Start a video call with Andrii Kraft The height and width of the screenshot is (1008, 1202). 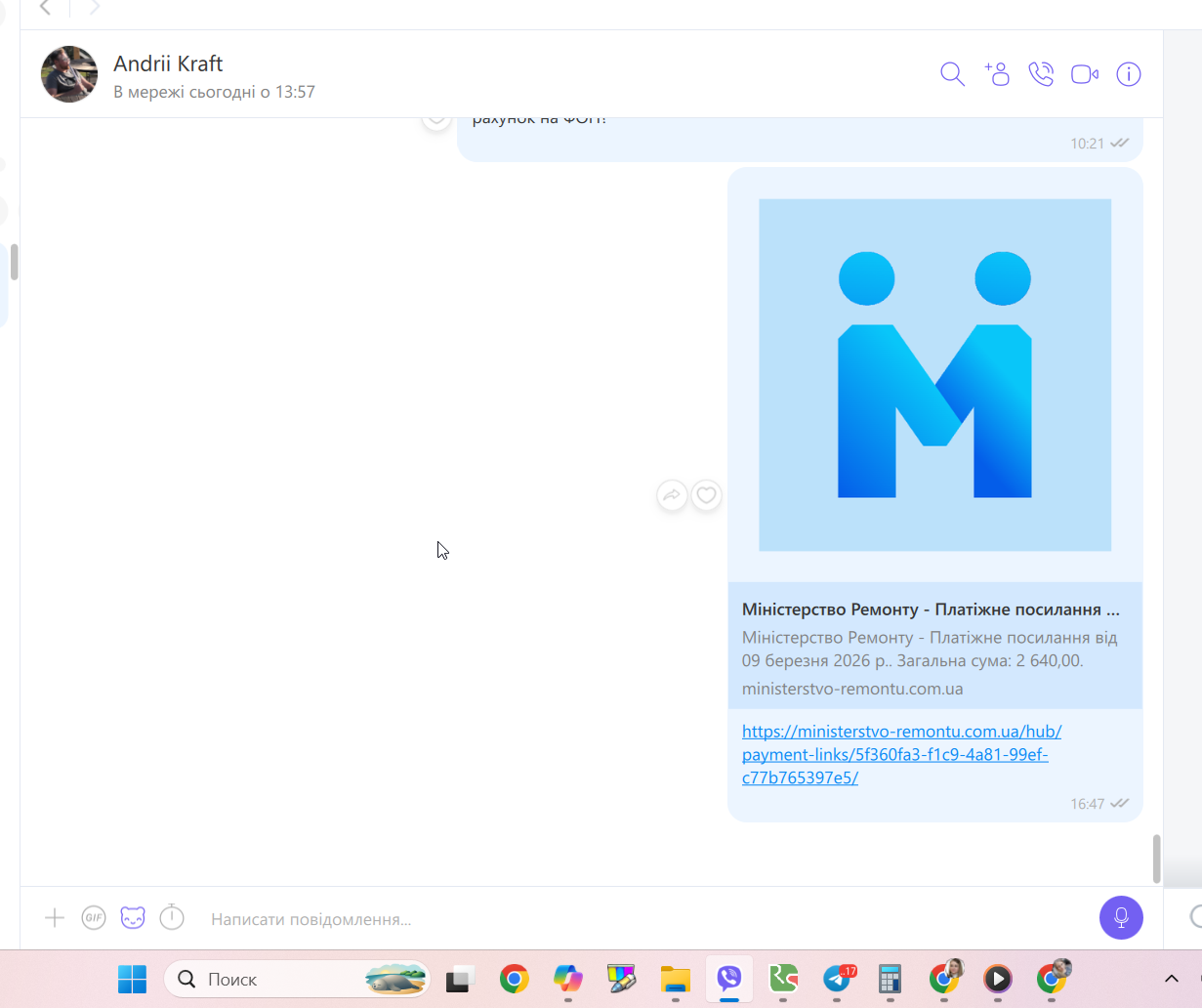tap(1085, 74)
